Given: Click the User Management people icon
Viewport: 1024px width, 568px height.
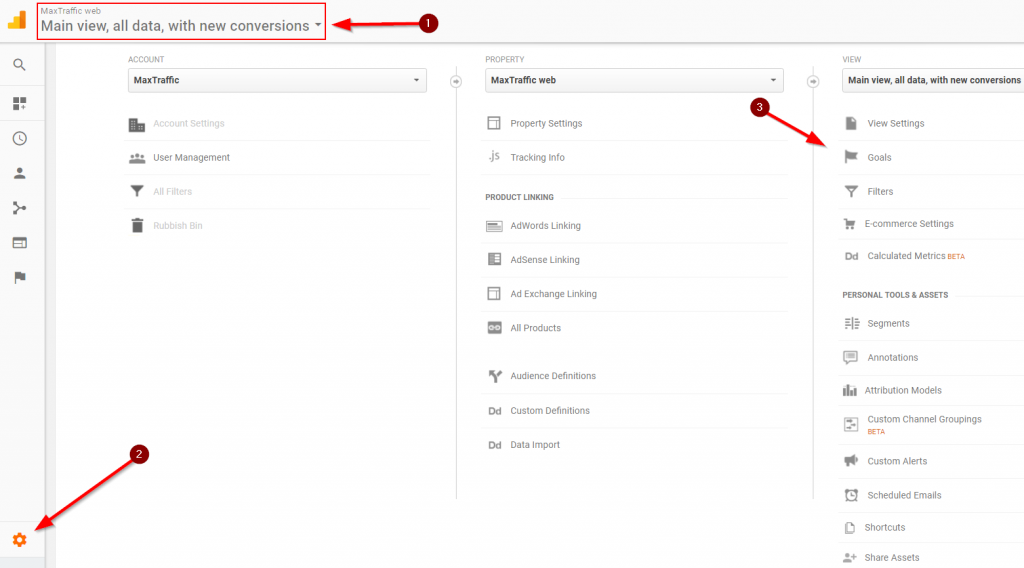Looking at the screenshot, I should pyautogui.click(x=137, y=157).
